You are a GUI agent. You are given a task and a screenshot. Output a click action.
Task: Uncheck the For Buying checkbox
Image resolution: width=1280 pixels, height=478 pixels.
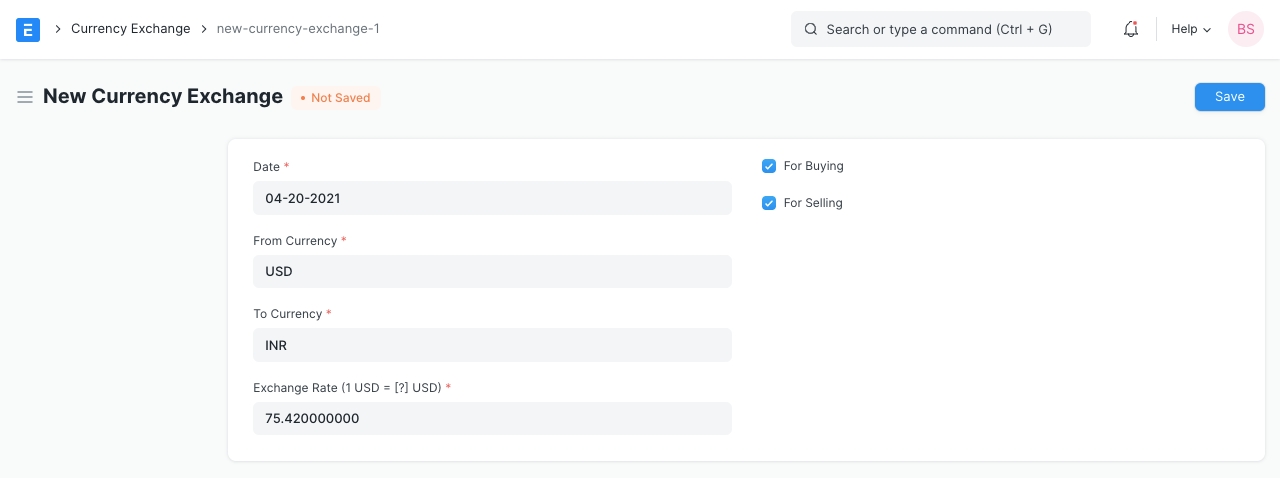pos(769,166)
